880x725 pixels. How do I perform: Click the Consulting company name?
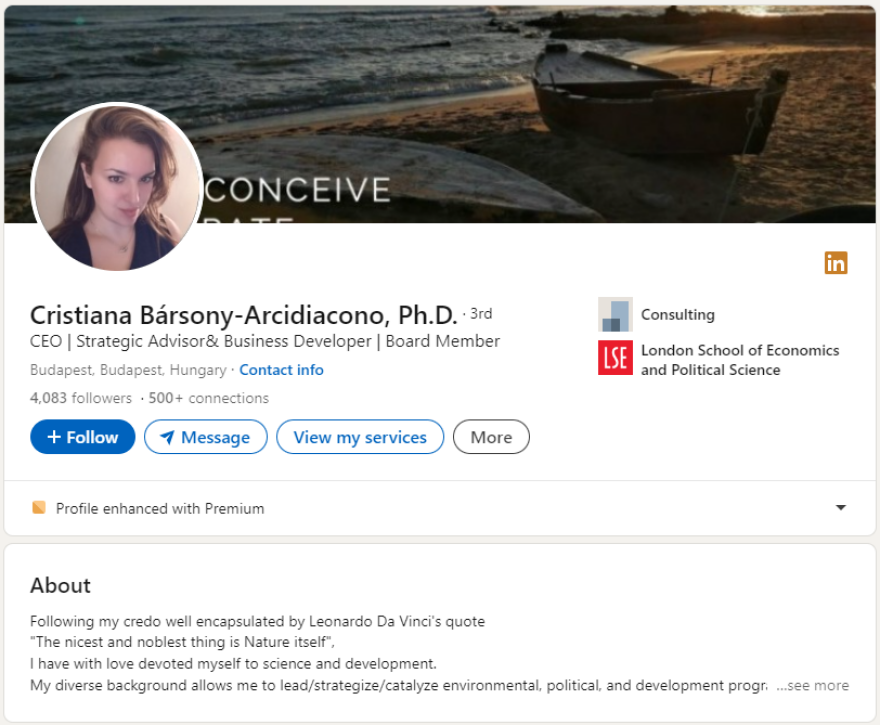tap(677, 314)
